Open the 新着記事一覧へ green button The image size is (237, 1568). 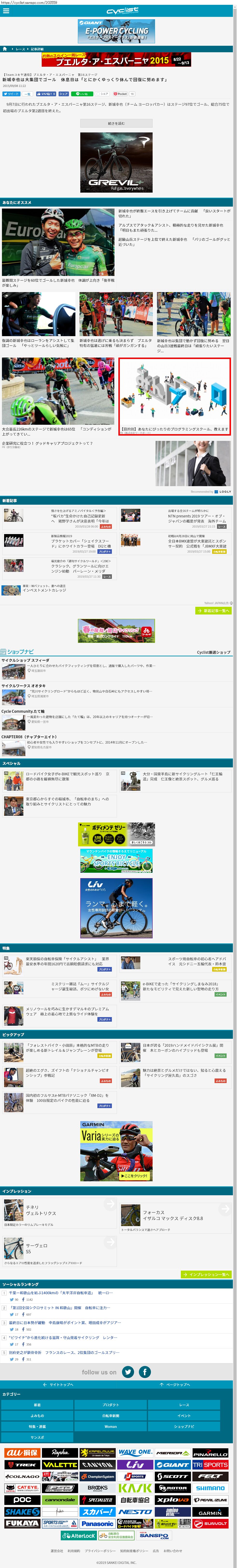tap(213, 611)
